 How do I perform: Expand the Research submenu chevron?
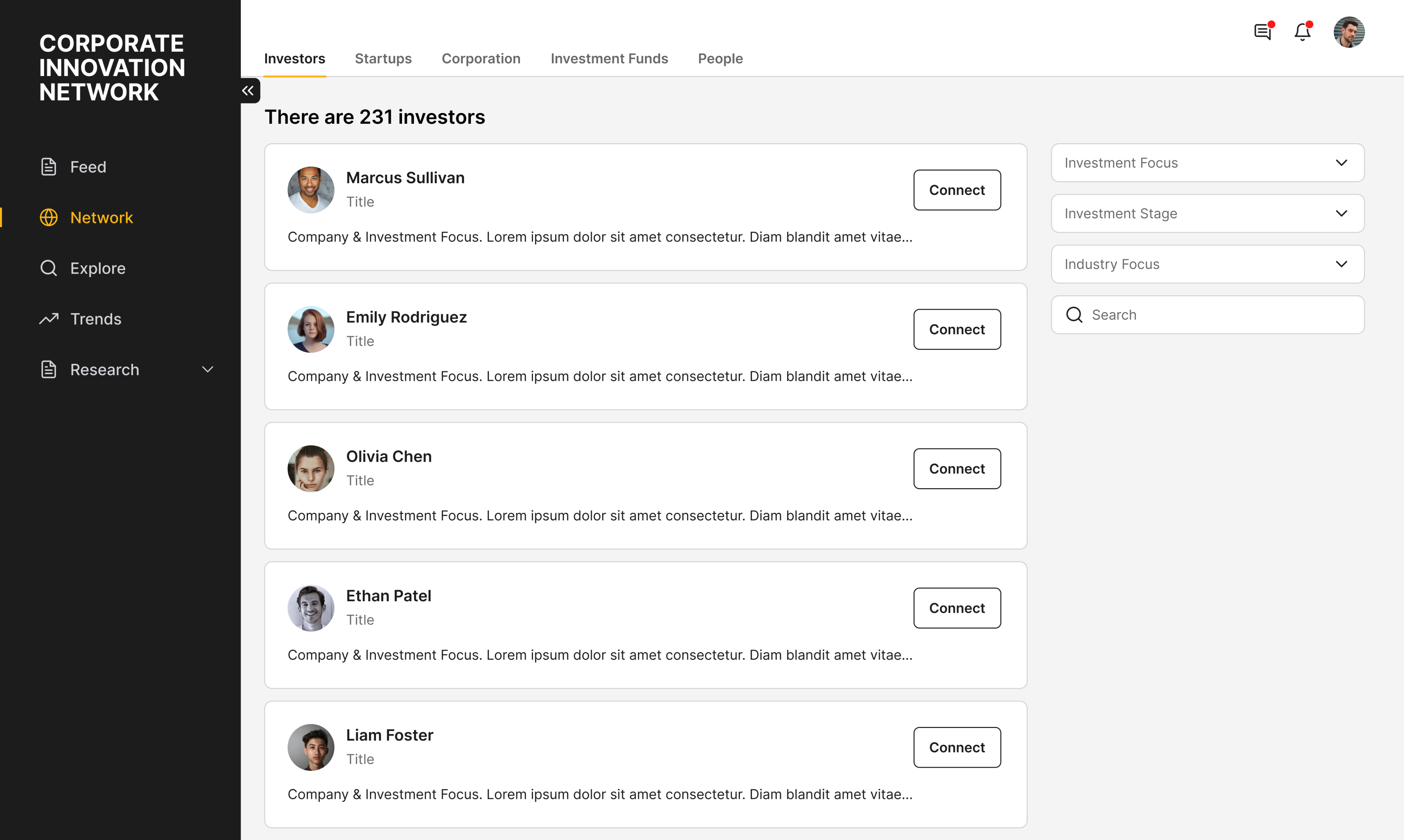208,369
